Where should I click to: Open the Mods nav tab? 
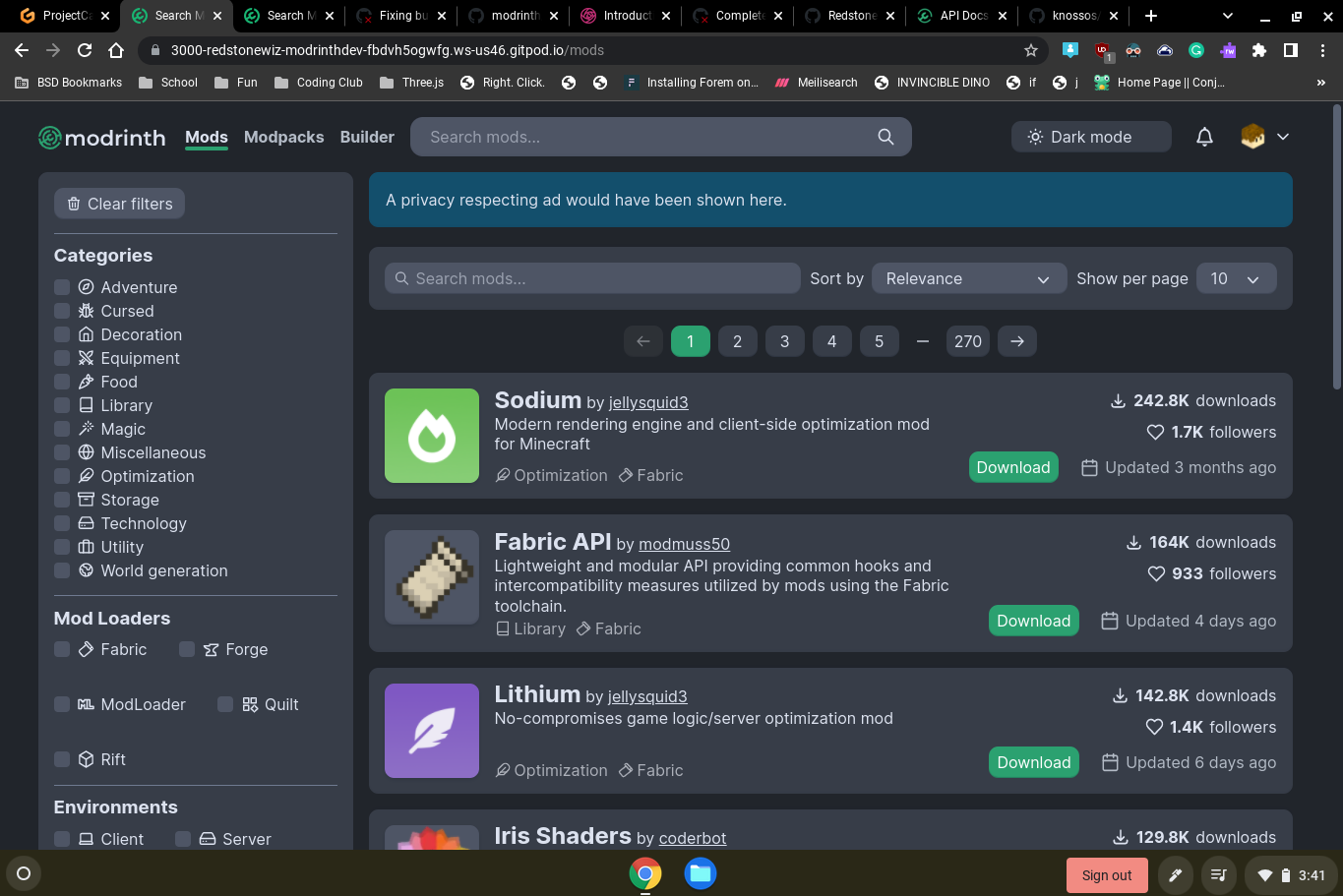(x=207, y=138)
